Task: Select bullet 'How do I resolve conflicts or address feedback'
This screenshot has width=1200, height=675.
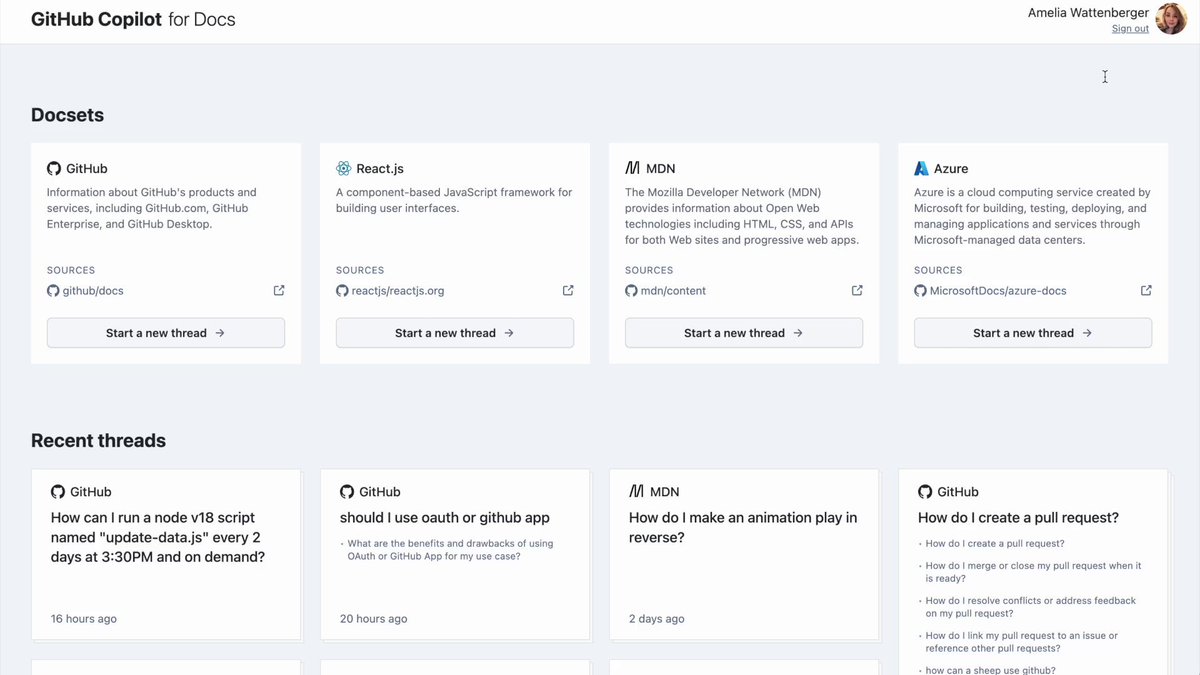Action: click(x=1030, y=607)
